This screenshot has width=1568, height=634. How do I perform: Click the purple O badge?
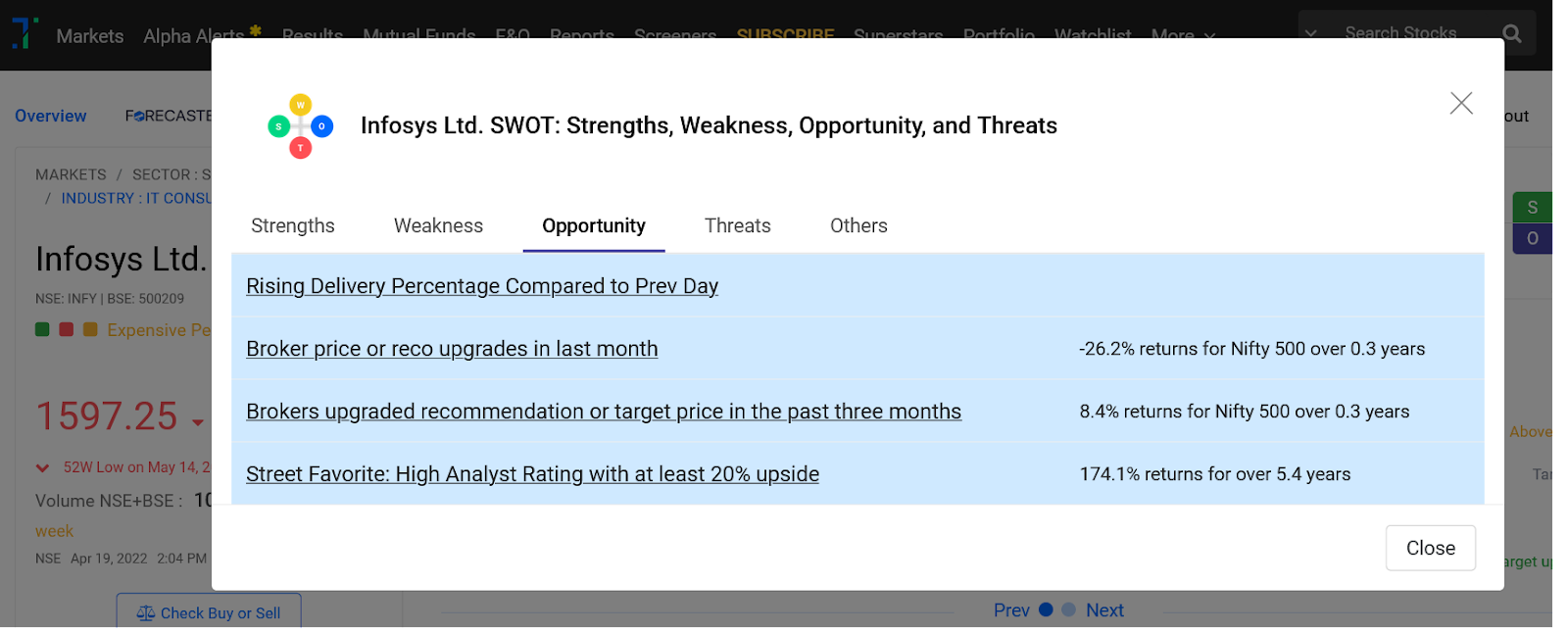(x=1533, y=238)
